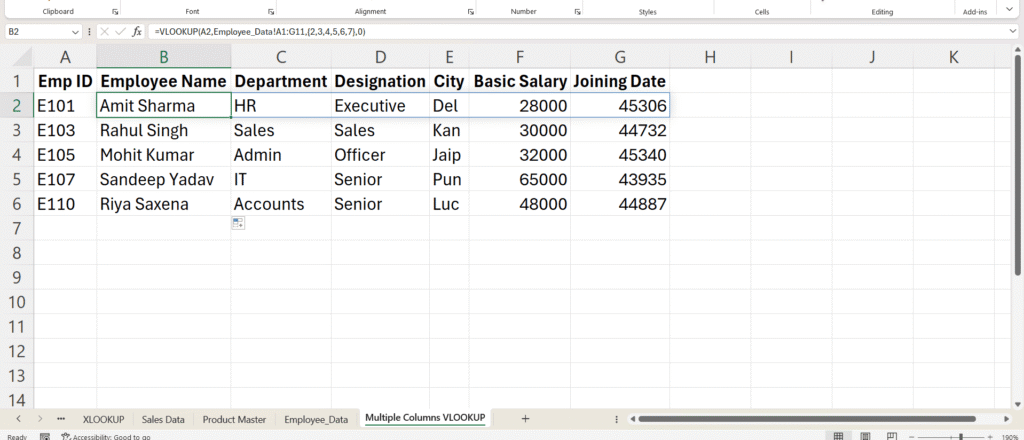Screen dimensions: 1024x440
Task: Open the Font settings dialog launcher
Action: pyautogui.click(x=270, y=12)
